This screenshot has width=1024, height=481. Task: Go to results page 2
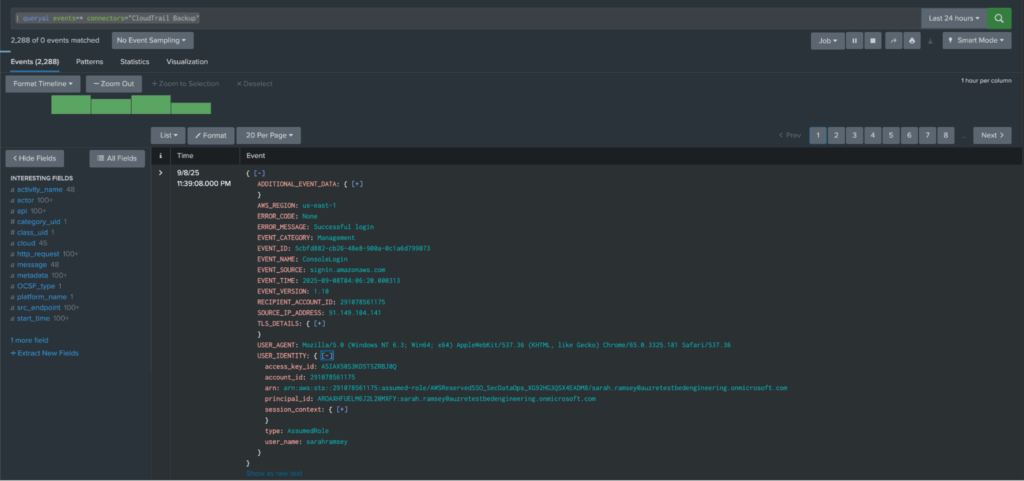click(836, 135)
